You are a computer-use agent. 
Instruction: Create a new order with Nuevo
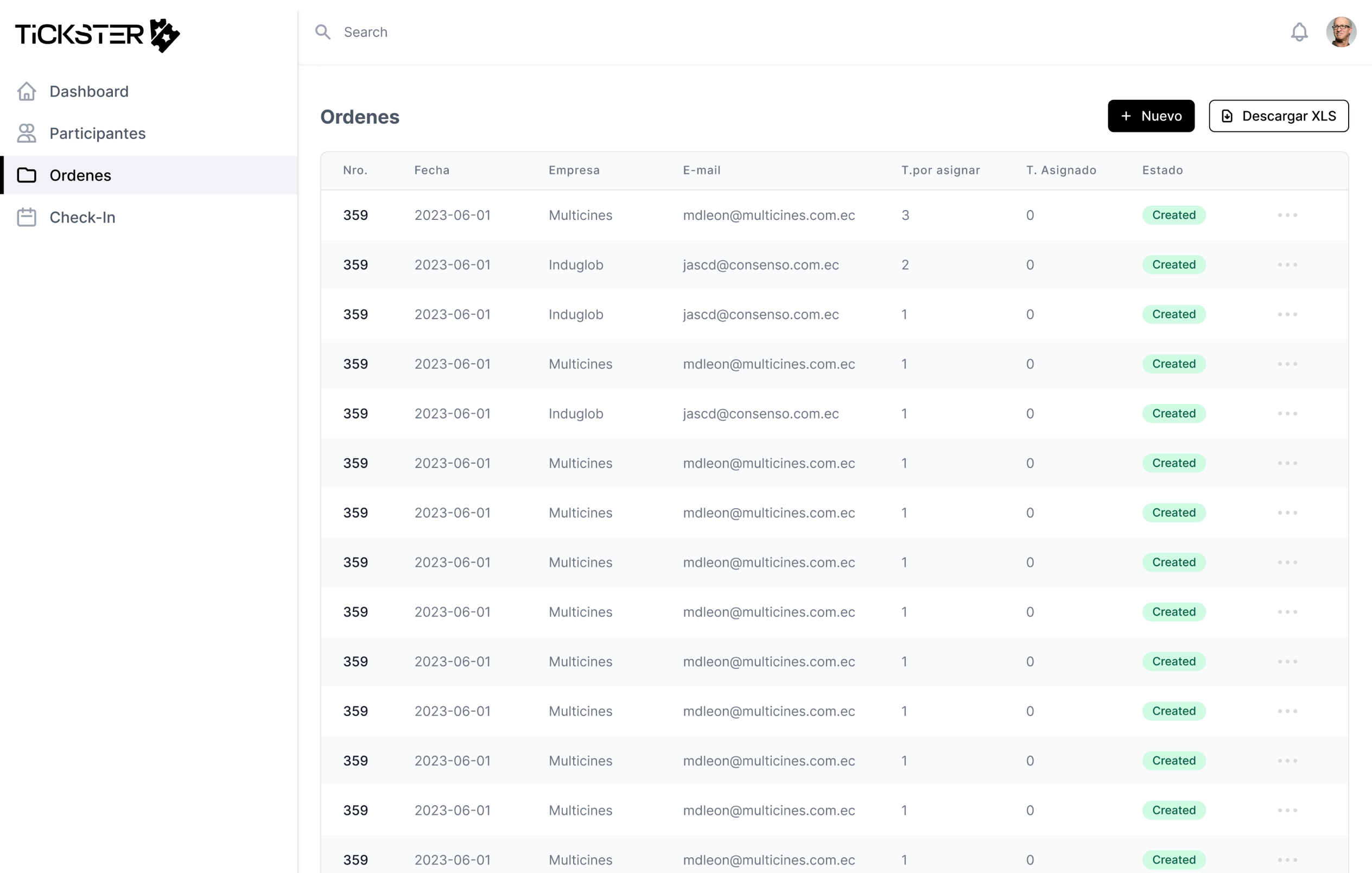1151,116
